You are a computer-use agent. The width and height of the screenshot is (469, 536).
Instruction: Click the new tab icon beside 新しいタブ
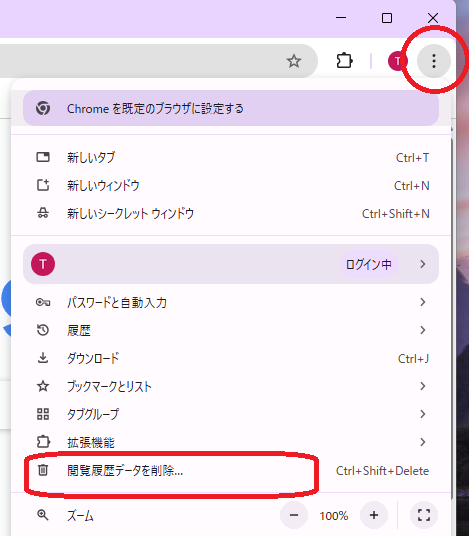[43, 157]
